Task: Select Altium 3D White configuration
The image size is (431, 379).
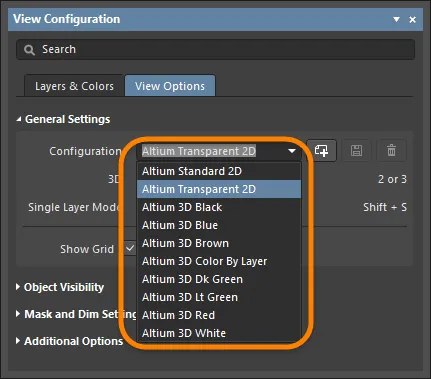Action: click(219, 333)
